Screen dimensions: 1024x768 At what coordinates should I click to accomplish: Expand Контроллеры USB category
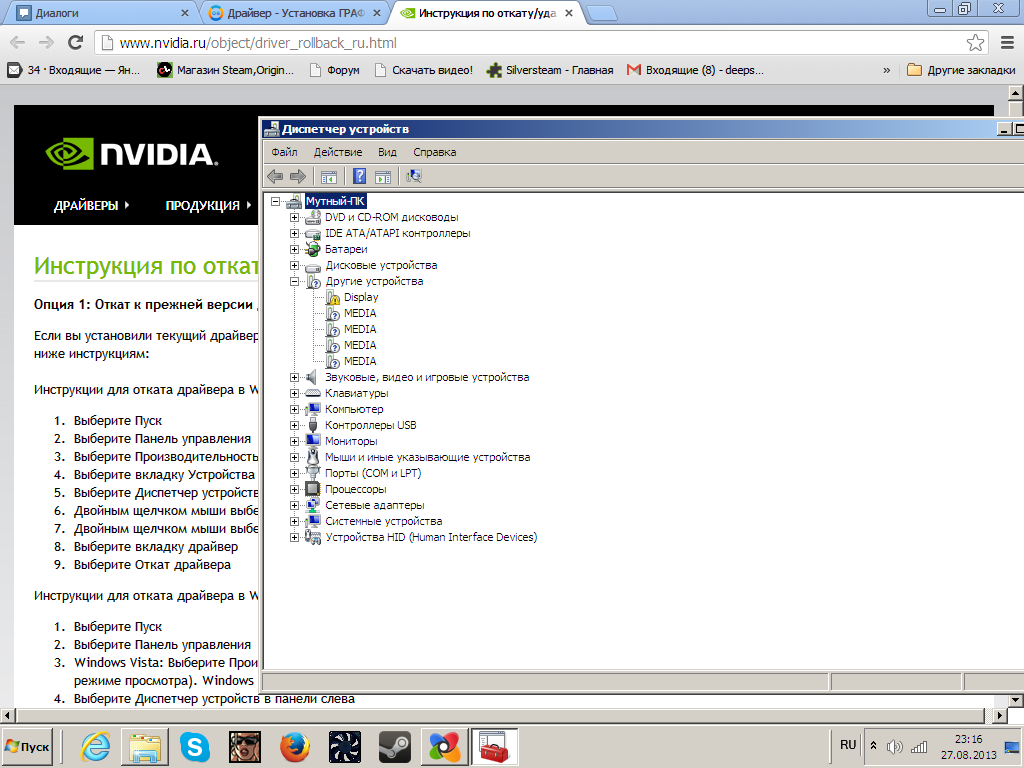click(295, 426)
